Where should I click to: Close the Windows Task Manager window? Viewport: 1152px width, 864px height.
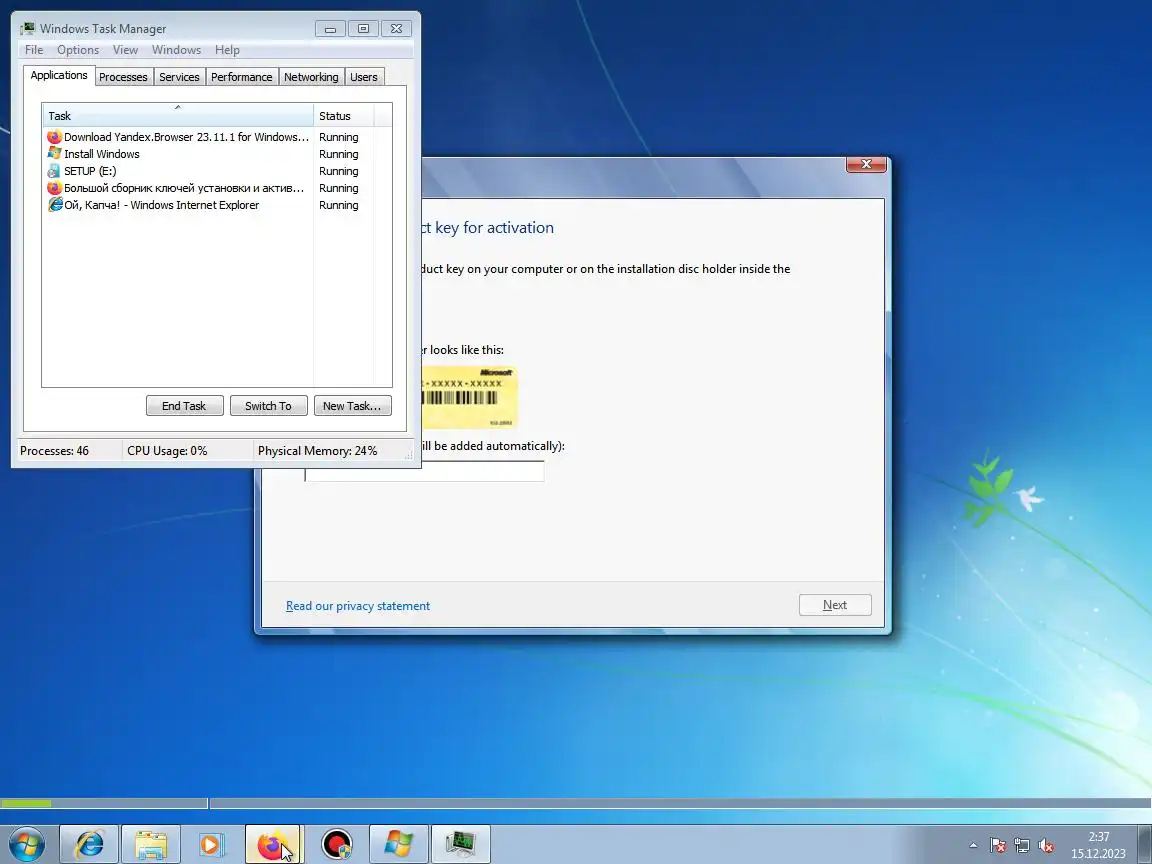click(x=396, y=29)
